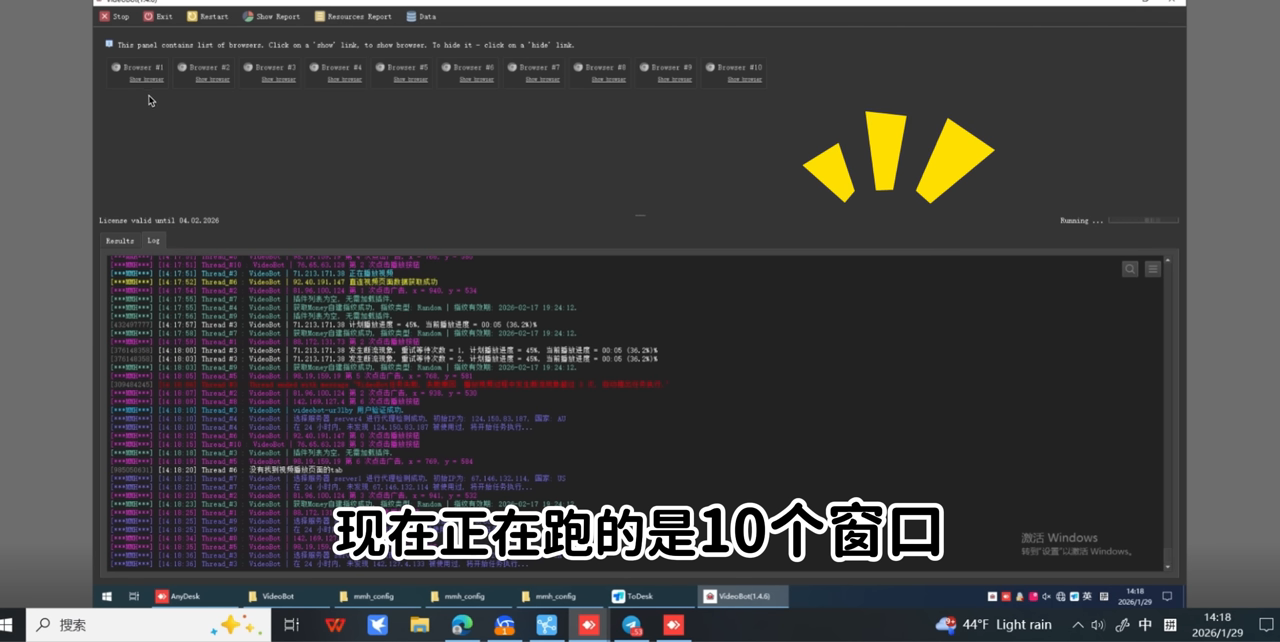Show browser for Browser #1

click(x=146, y=79)
